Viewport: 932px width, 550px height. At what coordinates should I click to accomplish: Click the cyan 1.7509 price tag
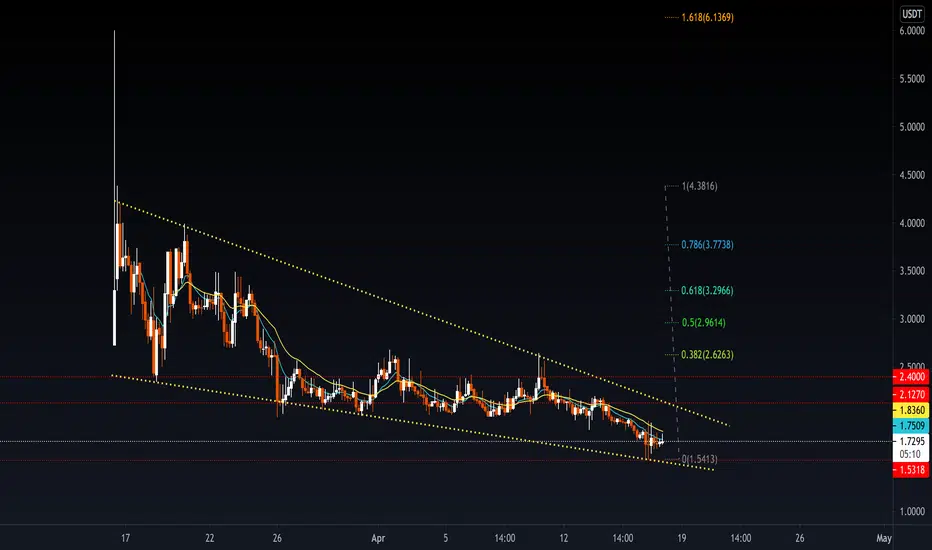click(911, 425)
